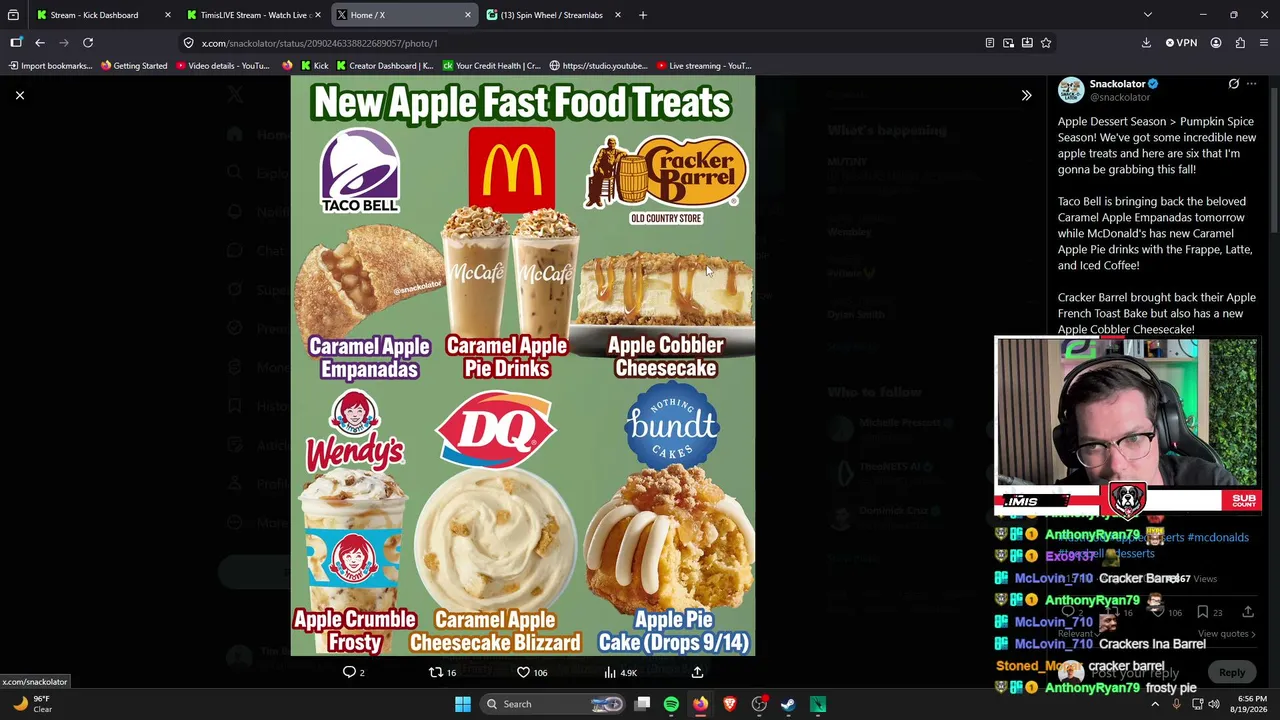Toggle reader view in the address bar
This screenshot has width=1280, height=720.
coord(989,43)
